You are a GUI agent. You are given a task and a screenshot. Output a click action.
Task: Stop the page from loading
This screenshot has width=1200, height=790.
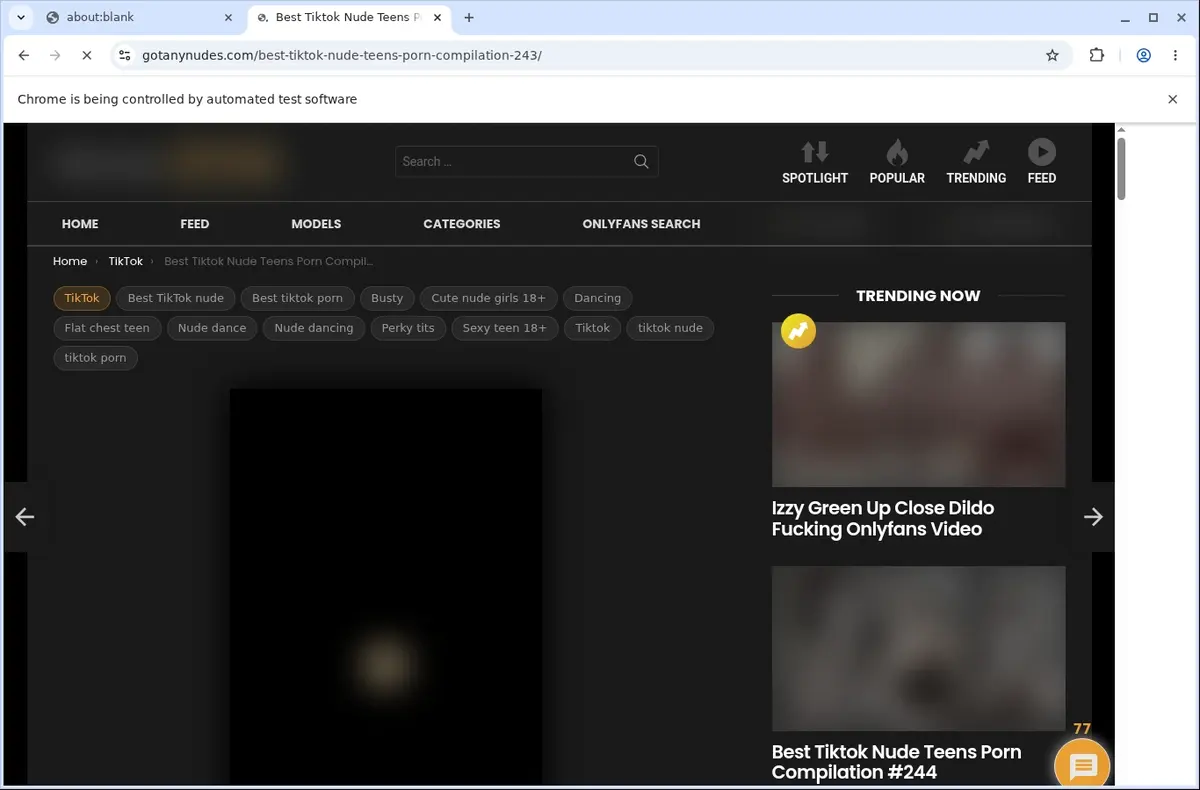point(86,56)
